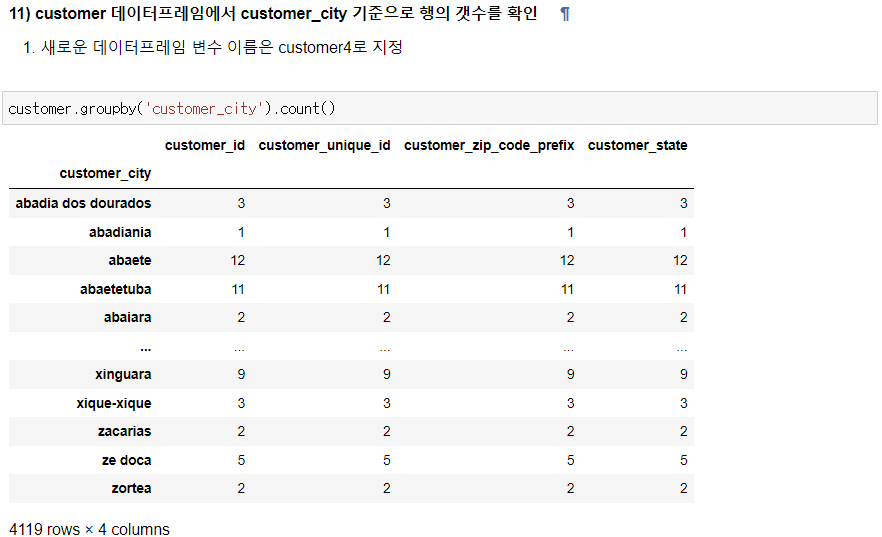The image size is (882, 537).
Task: Click the groupby code input cell
Action: coord(440,108)
